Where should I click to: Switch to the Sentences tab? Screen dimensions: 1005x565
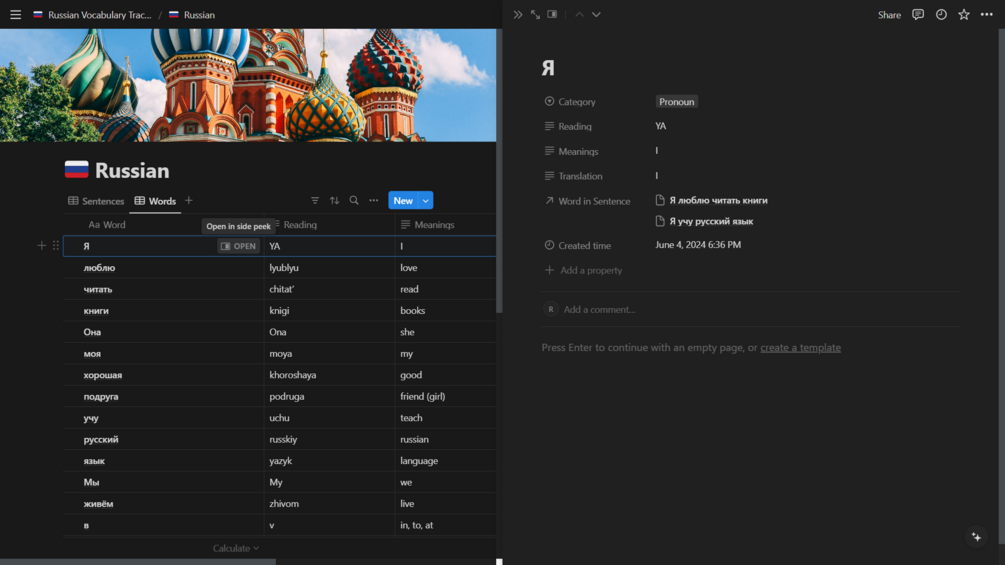[96, 201]
